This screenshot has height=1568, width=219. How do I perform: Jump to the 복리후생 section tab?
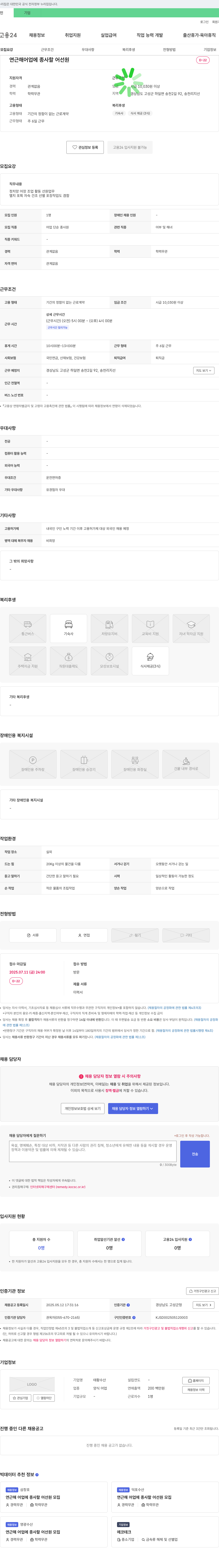click(x=128, y=49)
